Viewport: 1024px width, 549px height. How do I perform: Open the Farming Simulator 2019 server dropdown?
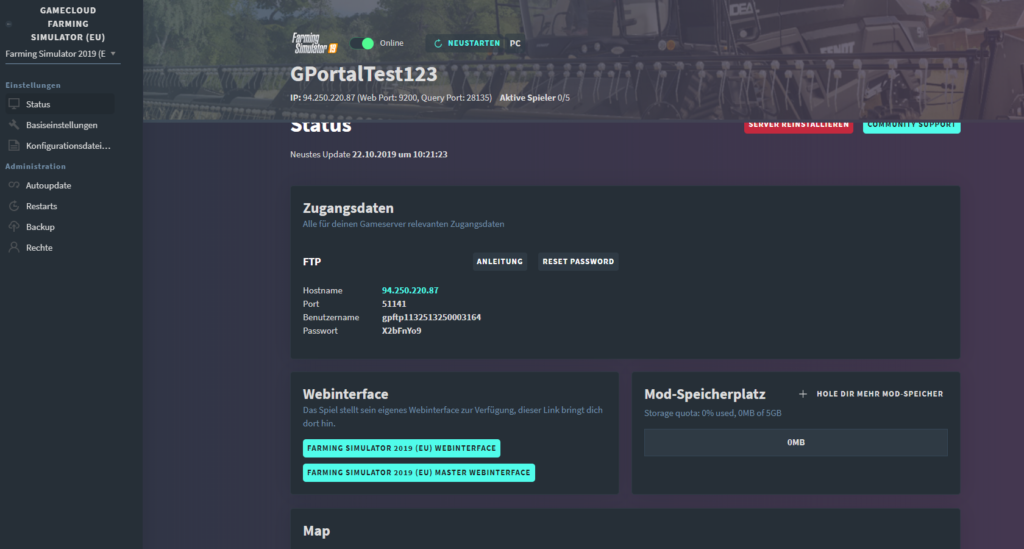click(61, 54)
